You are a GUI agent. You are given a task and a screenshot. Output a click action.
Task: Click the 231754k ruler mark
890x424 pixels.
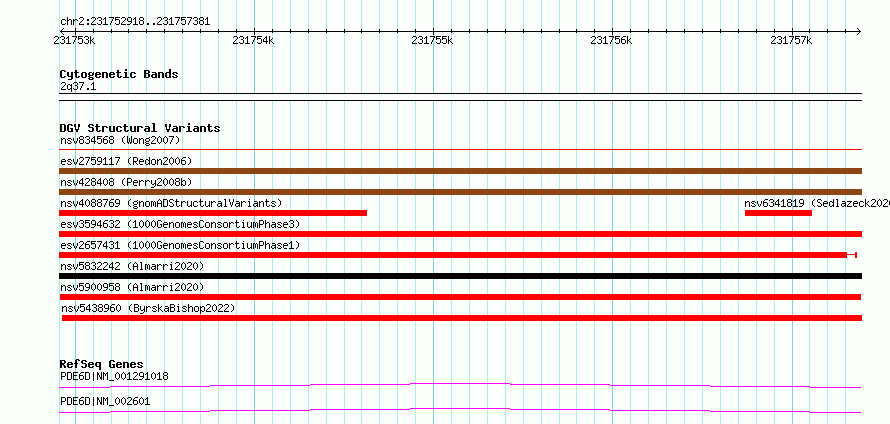(253, 40)
